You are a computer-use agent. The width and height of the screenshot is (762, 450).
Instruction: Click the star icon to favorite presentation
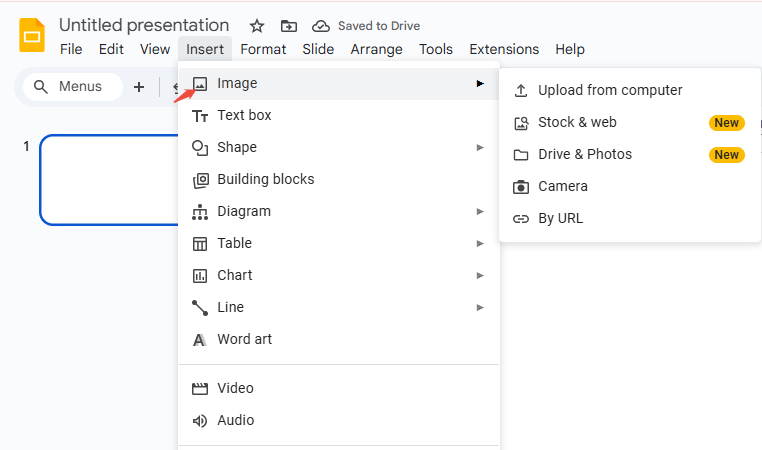pyautogui.click(x=257, y=26)
